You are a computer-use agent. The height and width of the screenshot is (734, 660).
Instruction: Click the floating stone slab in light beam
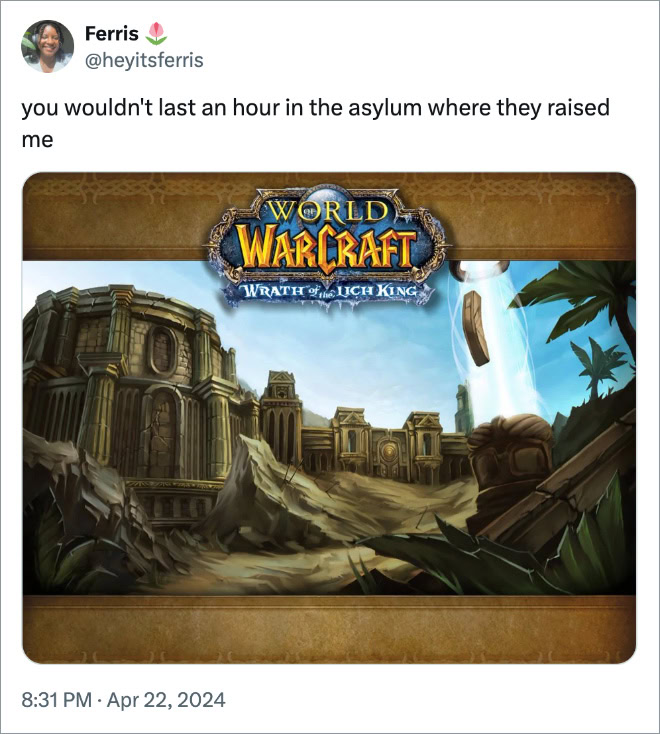pos(476,328)
